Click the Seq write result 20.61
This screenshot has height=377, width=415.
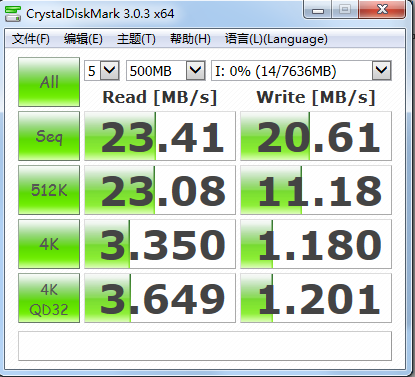coord(316,136)
